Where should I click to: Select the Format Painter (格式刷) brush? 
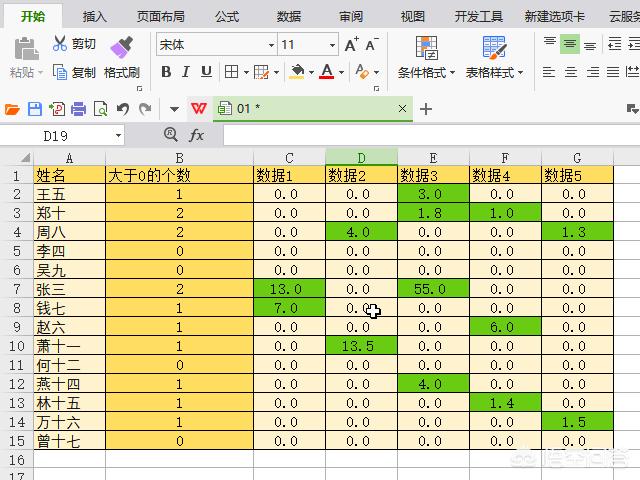[122, 48]
